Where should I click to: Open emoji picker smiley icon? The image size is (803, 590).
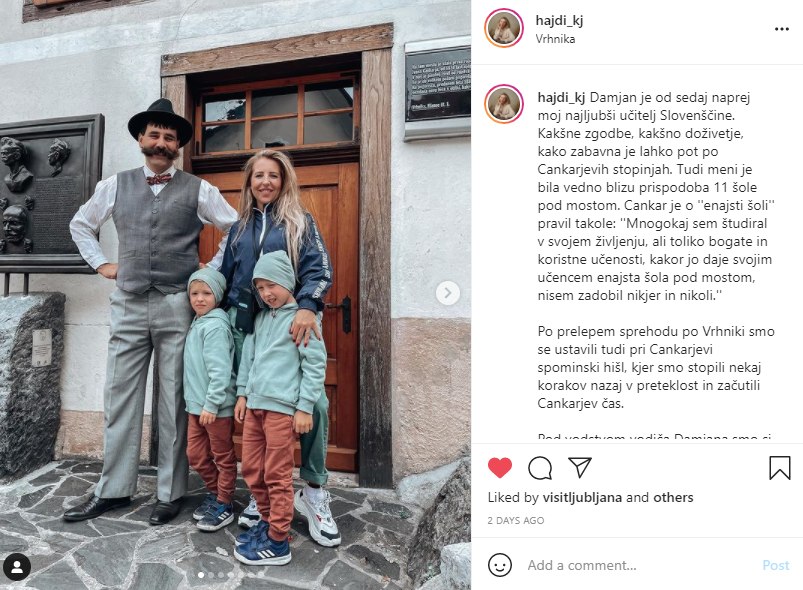[500, 565]
